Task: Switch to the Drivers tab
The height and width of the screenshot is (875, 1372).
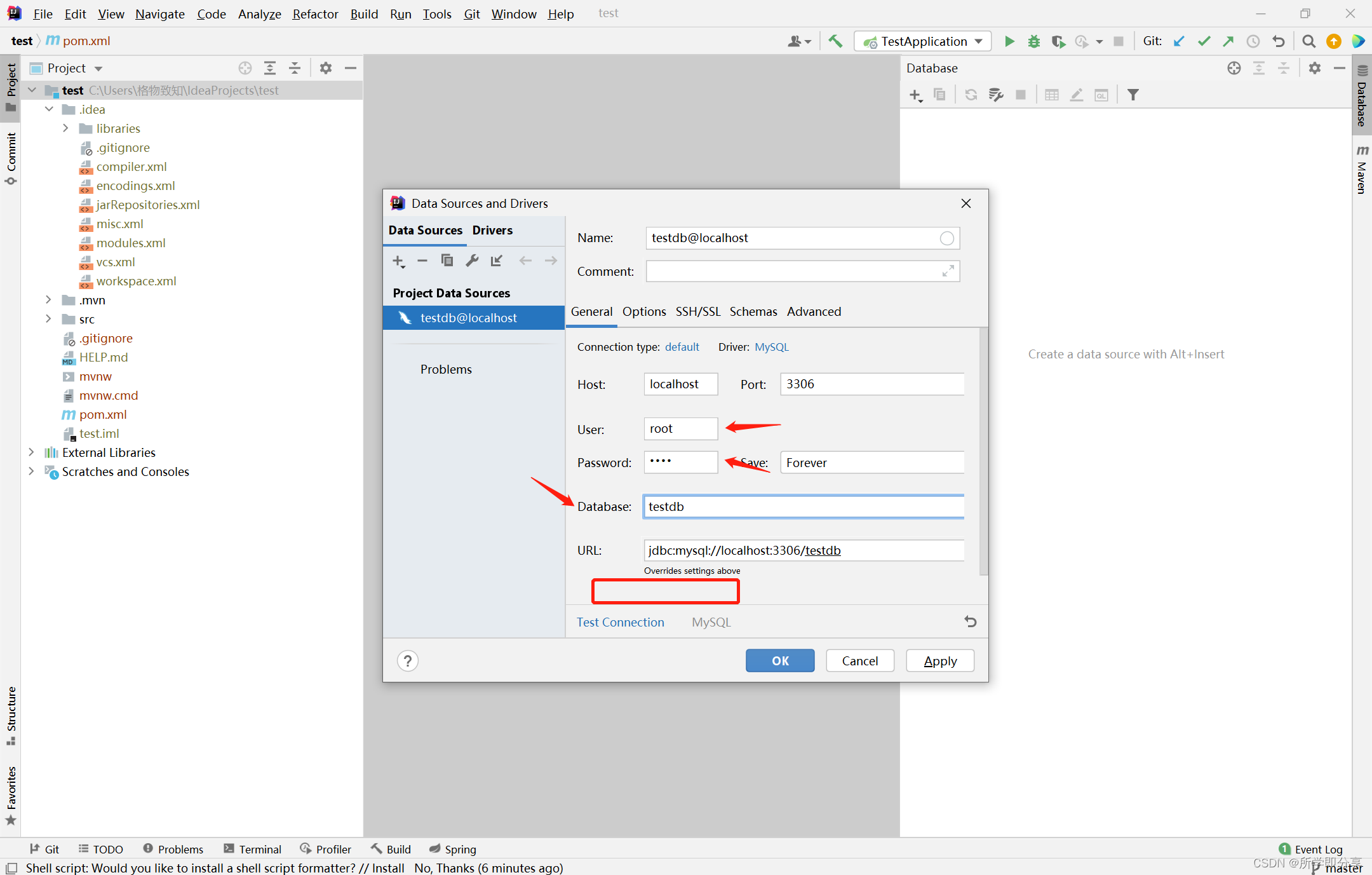Action: [492, 230]
